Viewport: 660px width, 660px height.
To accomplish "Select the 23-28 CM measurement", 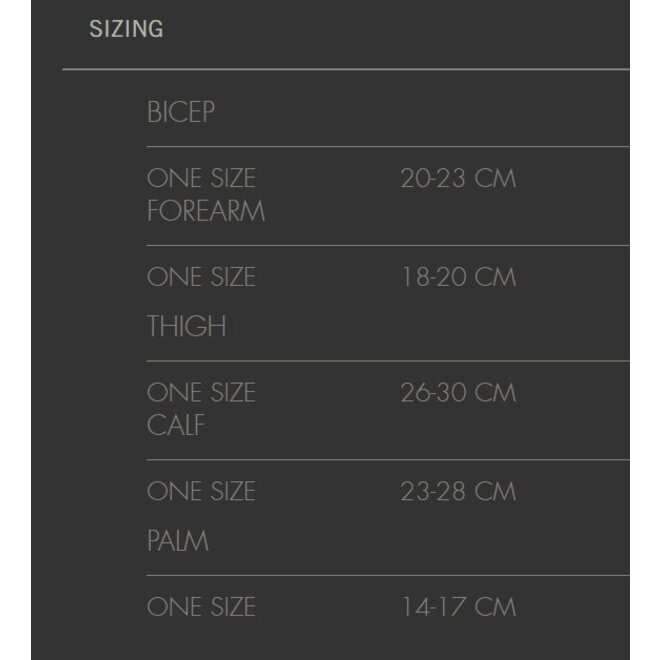I will tap(458, 491).
